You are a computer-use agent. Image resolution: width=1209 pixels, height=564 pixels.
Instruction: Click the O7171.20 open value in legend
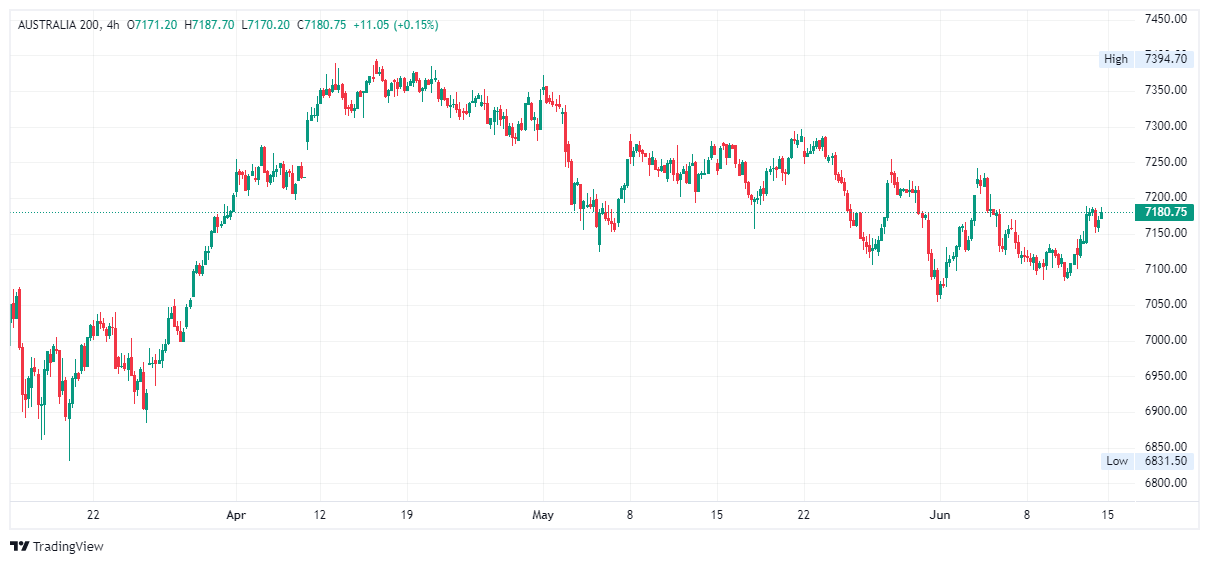click(x=152, y=24)
